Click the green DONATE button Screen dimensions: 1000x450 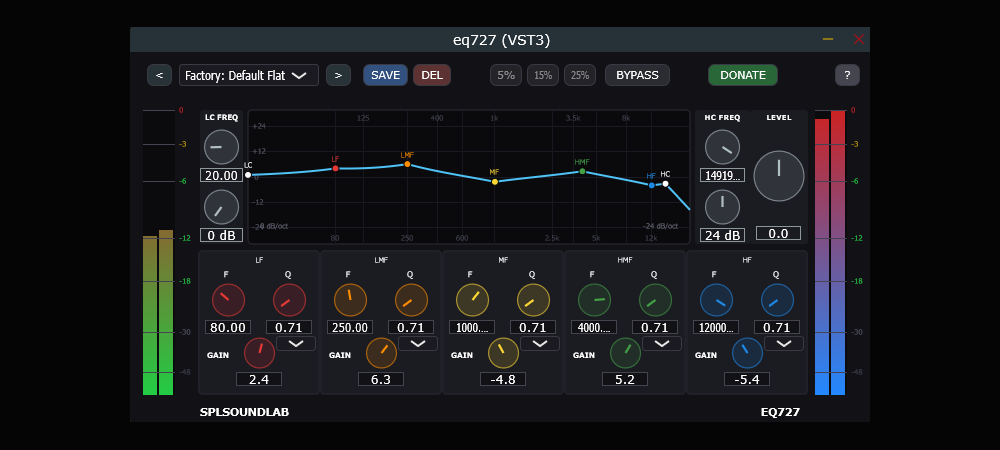coord(743,75)
